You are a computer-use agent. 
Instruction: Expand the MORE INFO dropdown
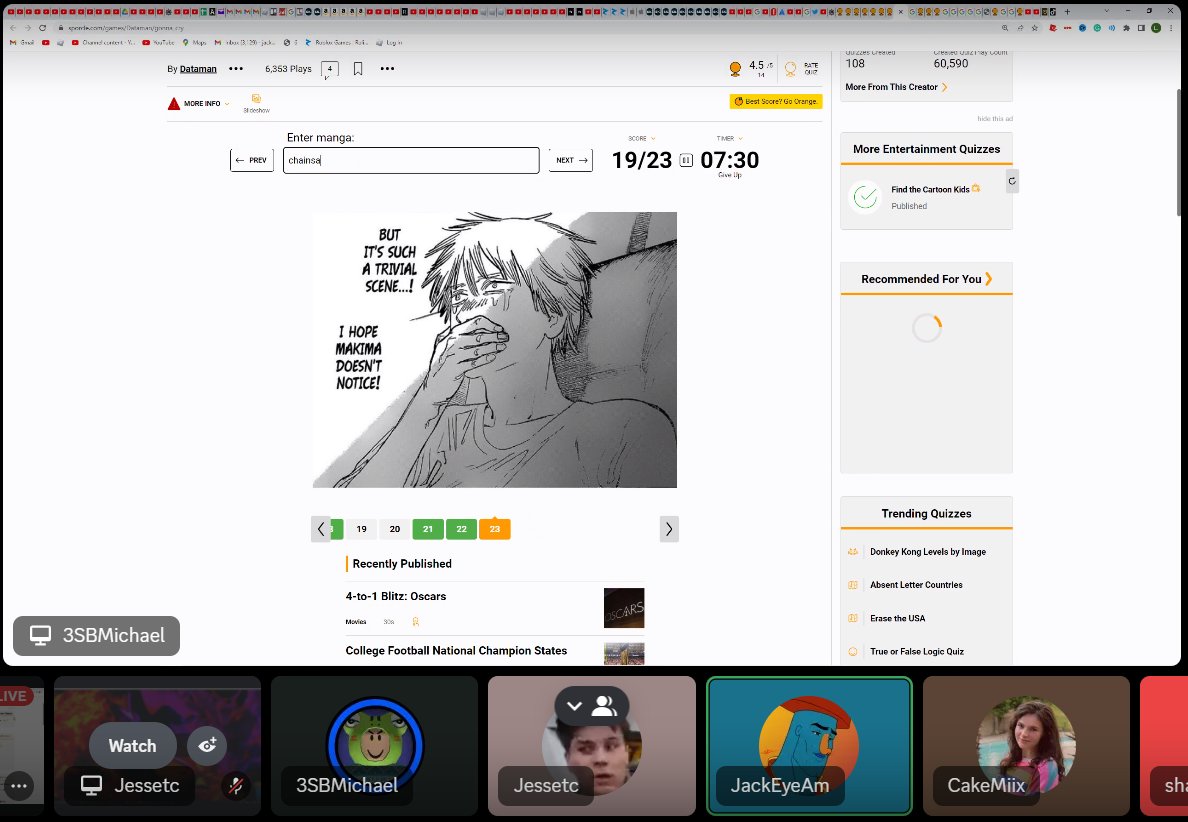click(x=199, y=104)
